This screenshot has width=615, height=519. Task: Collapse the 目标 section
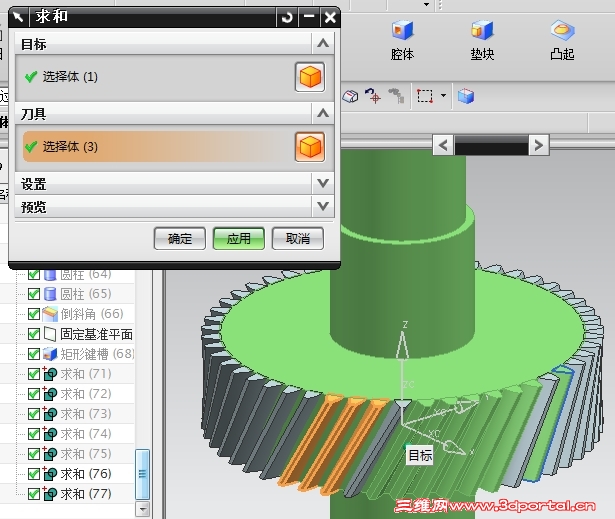pyautogui.click(x=323, y=43)
